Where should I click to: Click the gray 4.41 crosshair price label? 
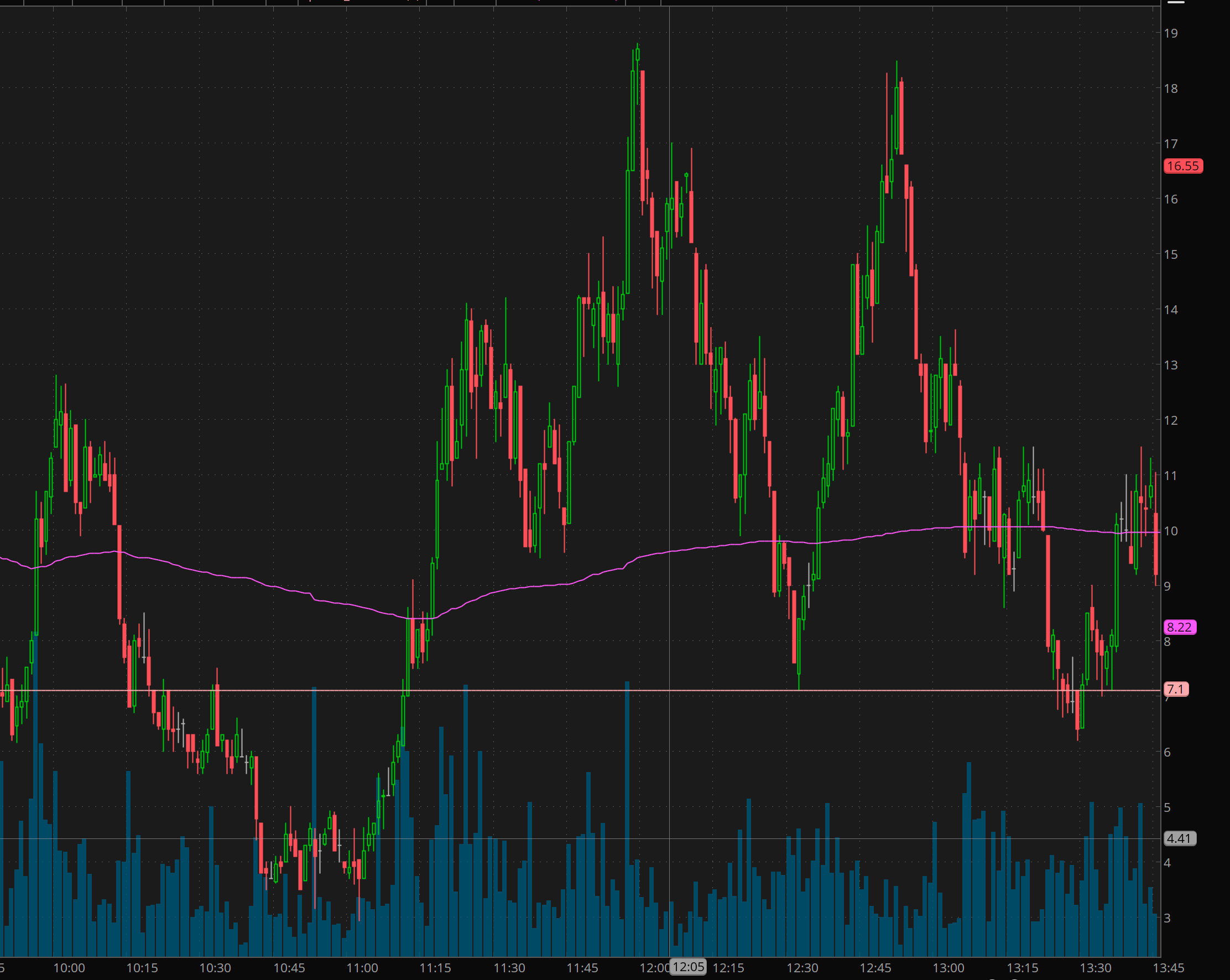(x=1179, y=838)
